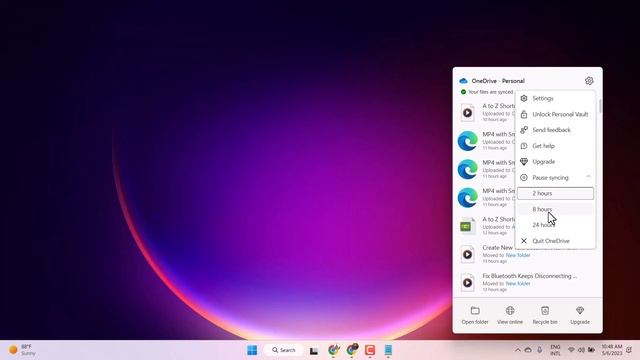Open the Task View taskbar icon
The width and height of the screenshot is (640, 360).
click(313, 351)
